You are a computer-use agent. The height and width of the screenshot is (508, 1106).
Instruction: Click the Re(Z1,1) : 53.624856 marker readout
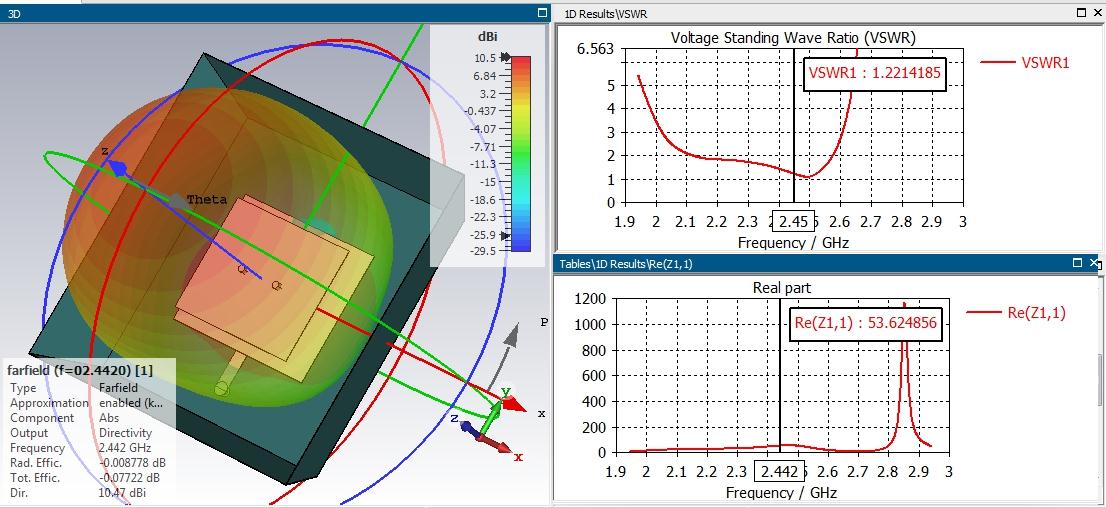pyautogui.click(x=865, y=323)
